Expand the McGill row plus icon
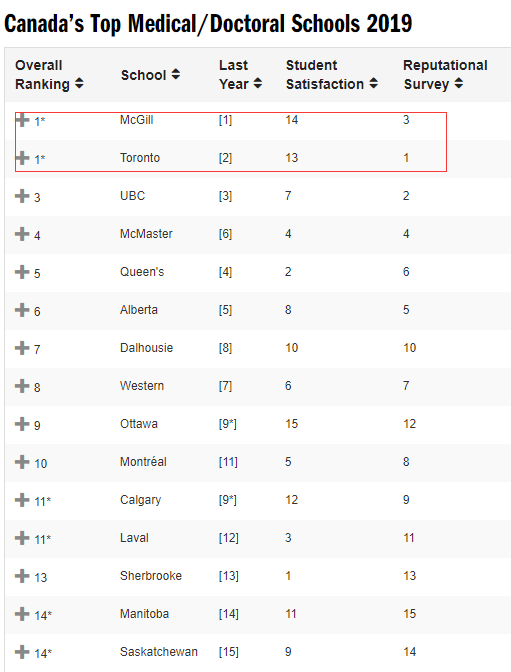The width and height of the screenshot is (511, 672). (x=22, y=120)
